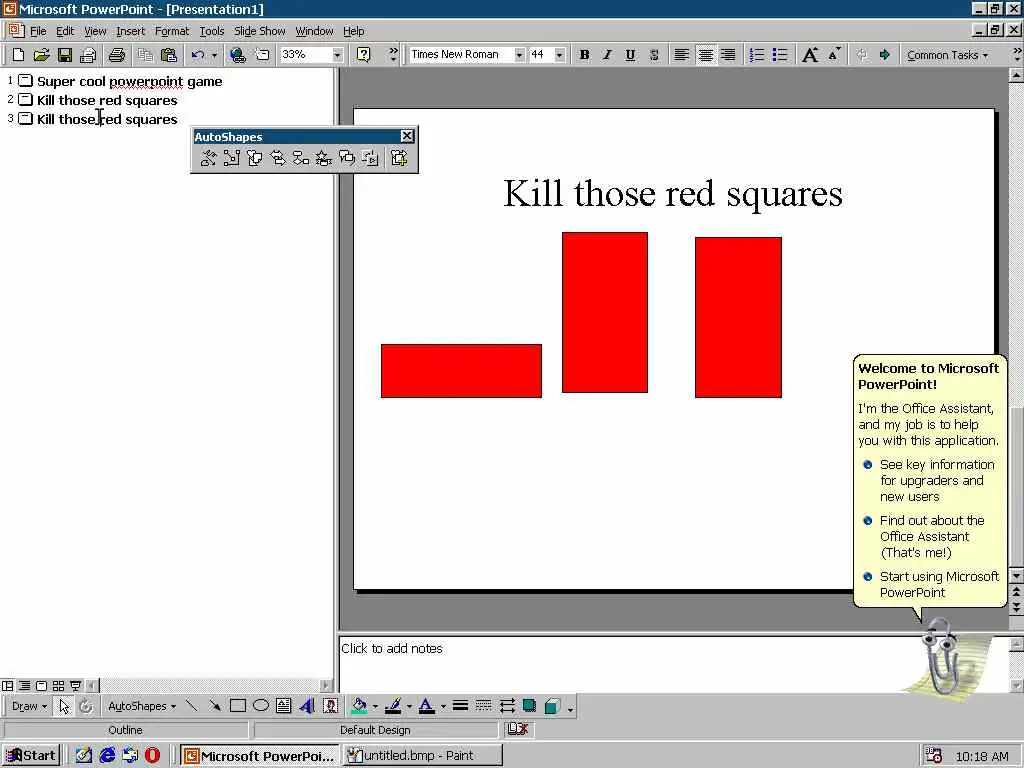The width and height of the screenshot is (1024, 768).
Task: Open the Insert menu
Action: [131, 31]
